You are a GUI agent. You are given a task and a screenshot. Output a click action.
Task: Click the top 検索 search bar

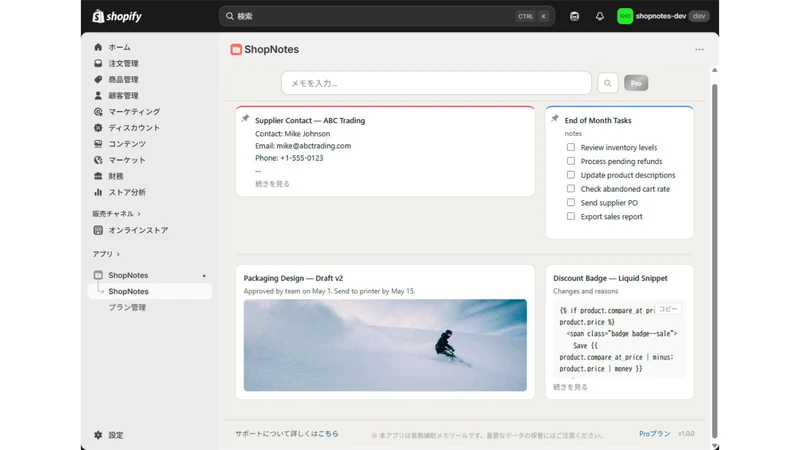387,16
